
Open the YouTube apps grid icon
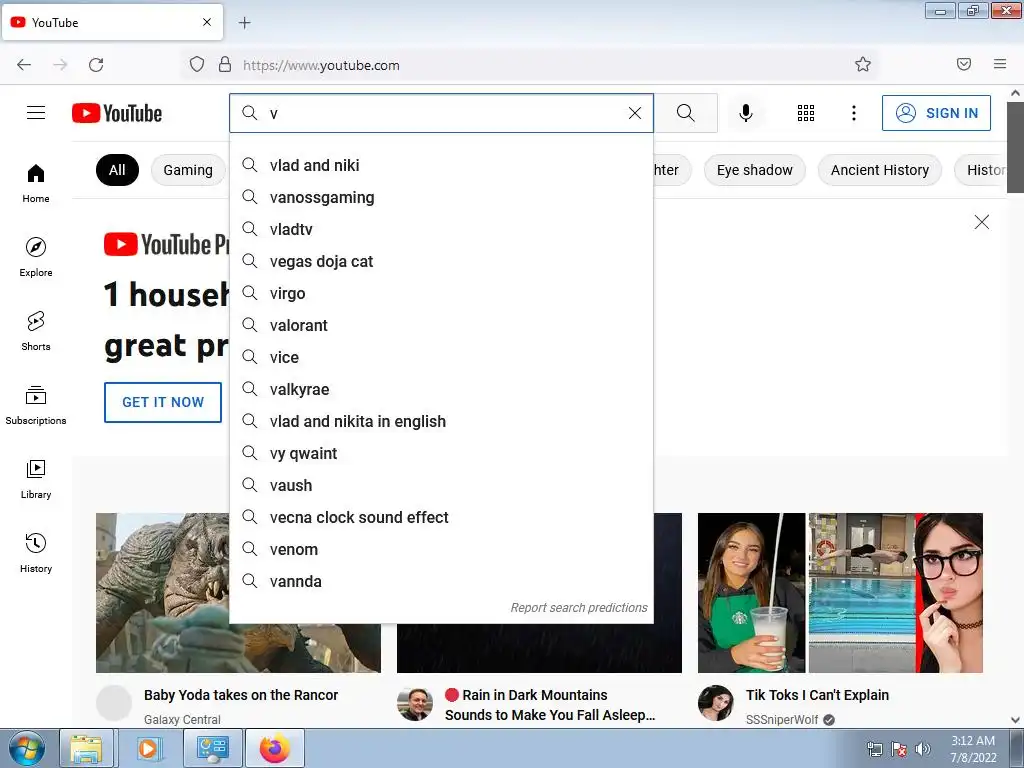[x=806, y=113]
